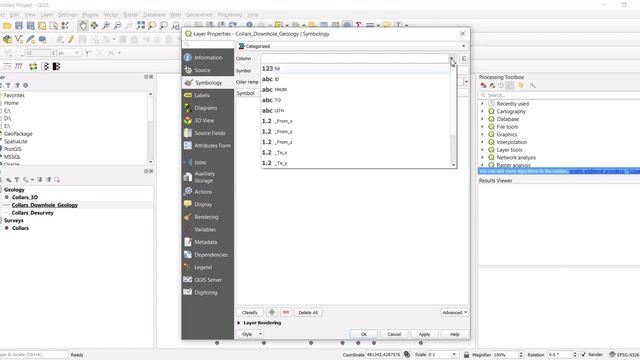The height and width of the screenshot is (360, 640).
Task: Focus the Processing Toolbox search field
Action: pyautogui.click(x=560, y=95)
